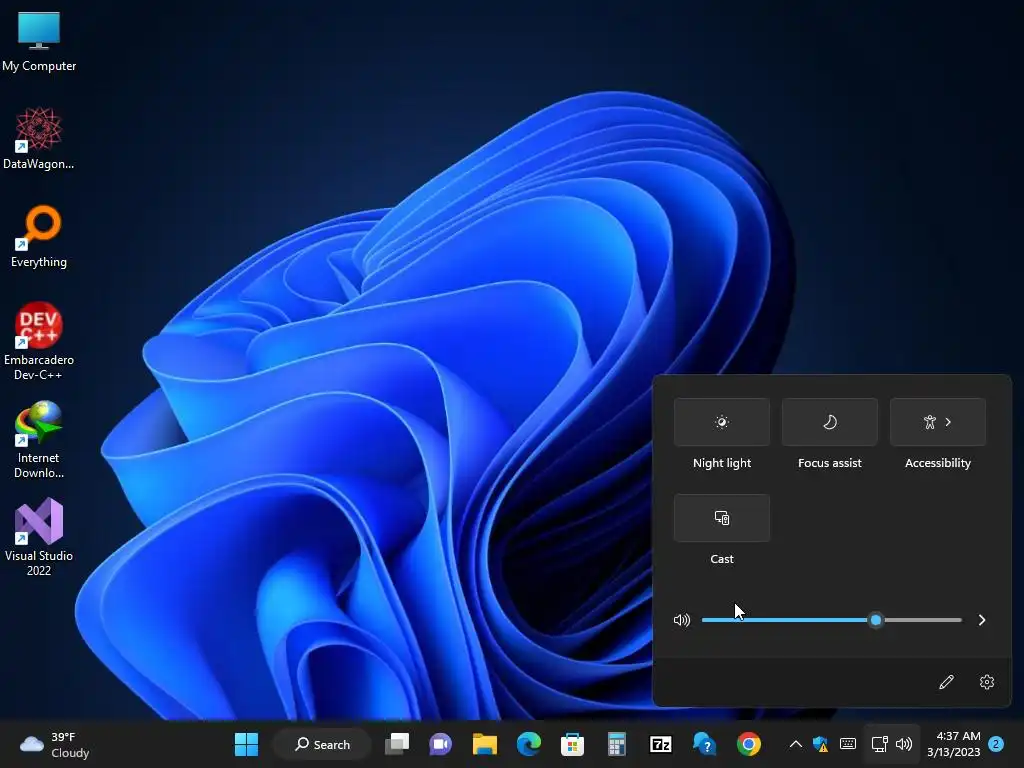Screen dimensions: 1024x768
Task: Open sound output options chevron
Action: 982,620
